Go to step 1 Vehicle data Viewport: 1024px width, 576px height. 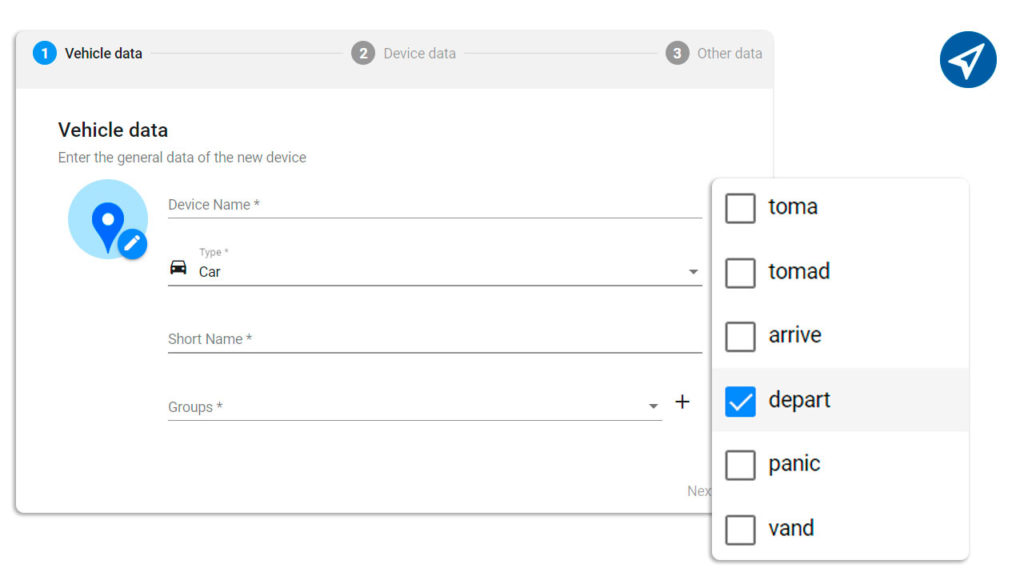[x=88, y=54]
